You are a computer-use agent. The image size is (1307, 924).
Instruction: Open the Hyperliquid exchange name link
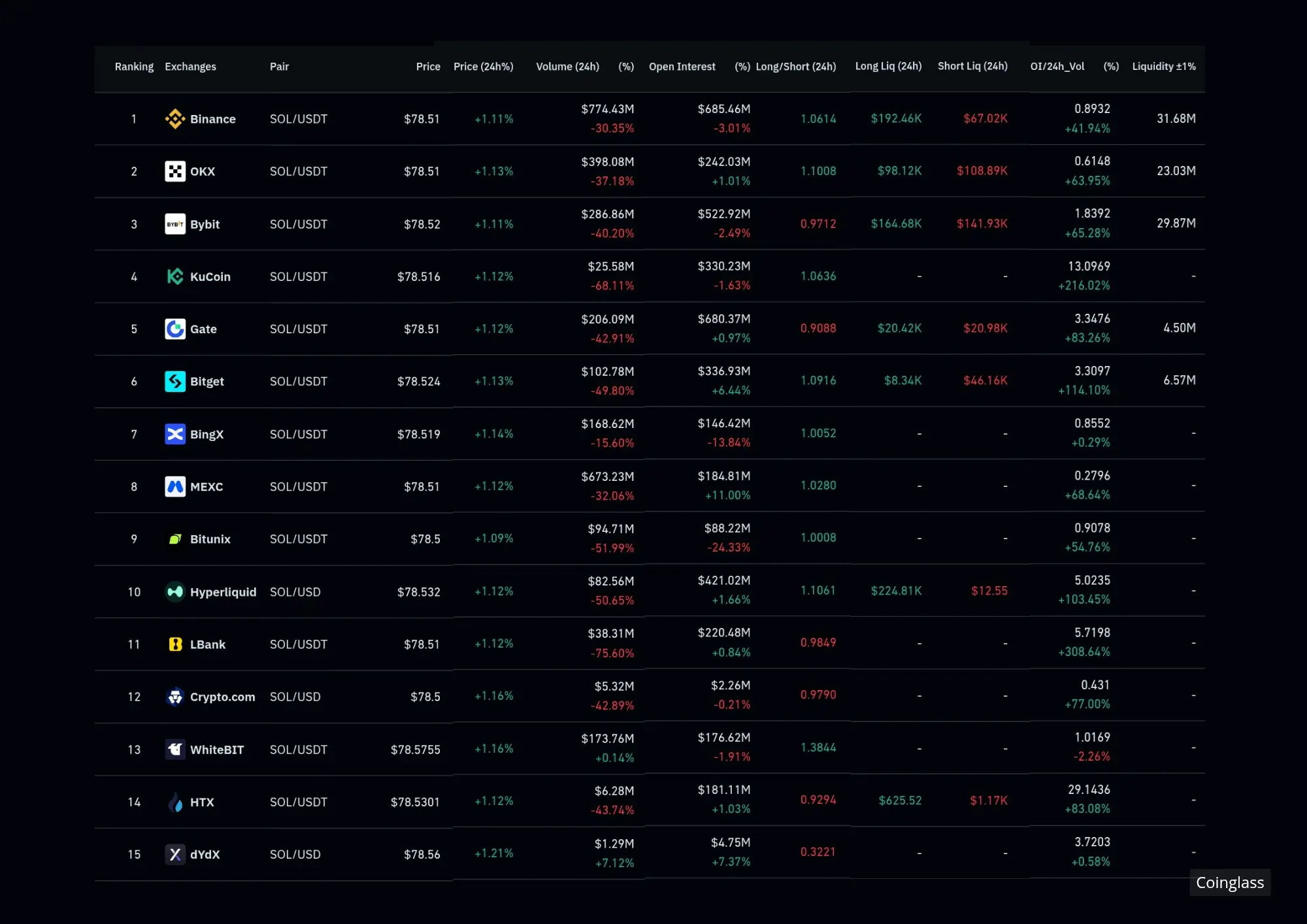tap(223, 591)
